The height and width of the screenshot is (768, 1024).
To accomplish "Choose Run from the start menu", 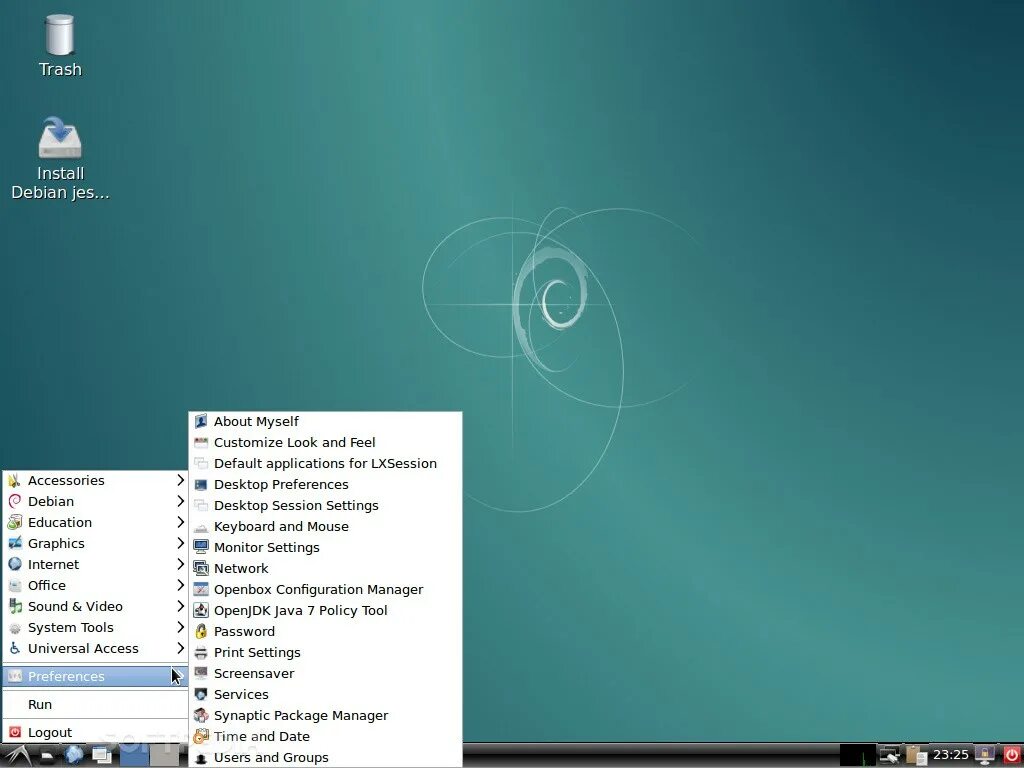I will (95, 704).
